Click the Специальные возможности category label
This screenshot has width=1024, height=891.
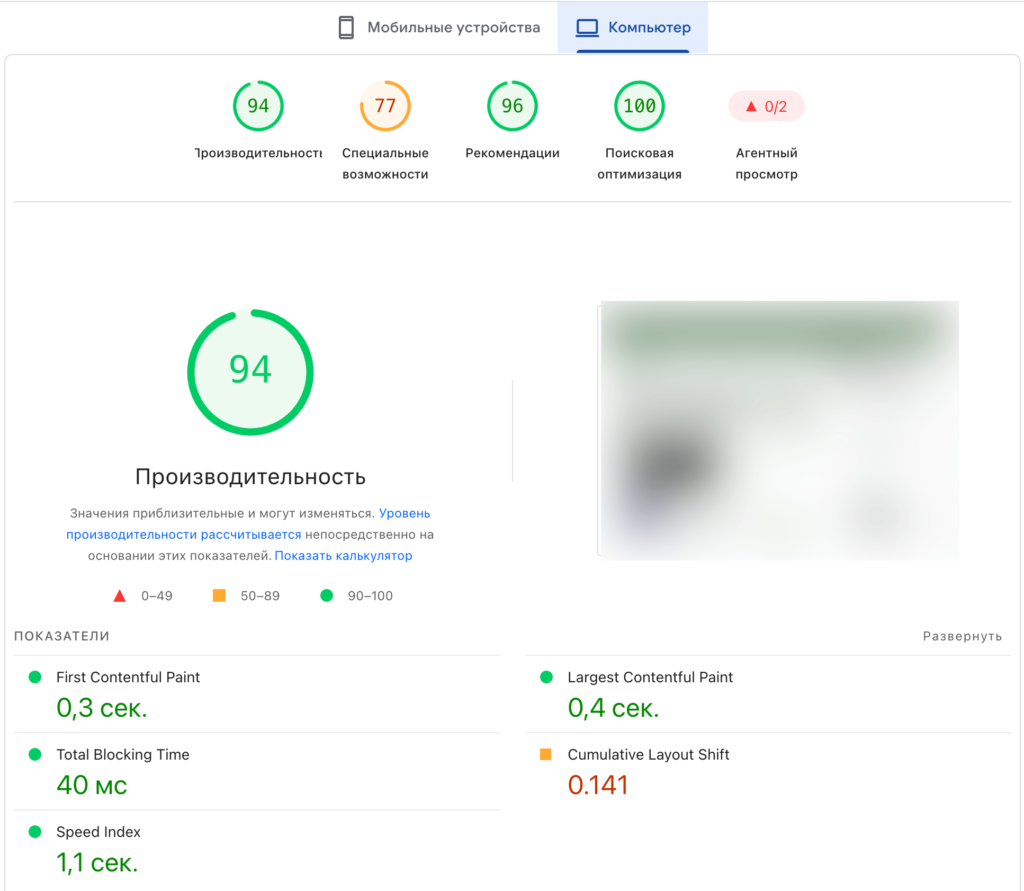coord(385,163)
